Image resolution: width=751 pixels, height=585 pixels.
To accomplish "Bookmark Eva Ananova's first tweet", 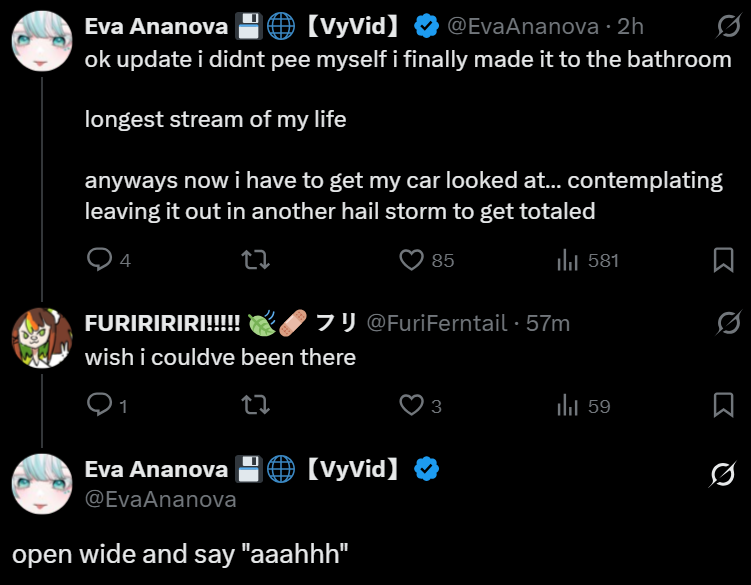I will 723,260.
